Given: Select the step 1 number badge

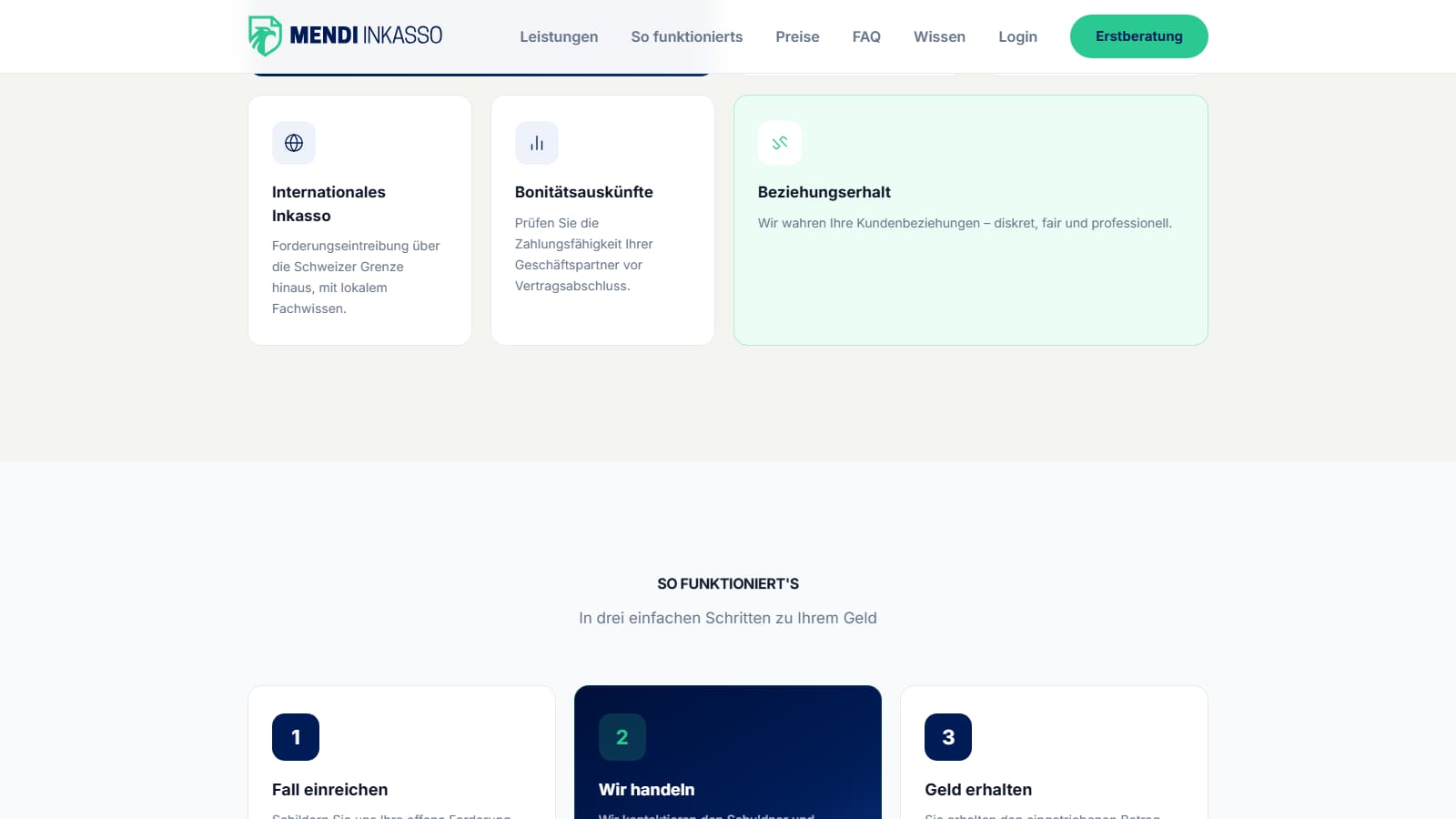Looking at the screenshot, I should (296, 737).
